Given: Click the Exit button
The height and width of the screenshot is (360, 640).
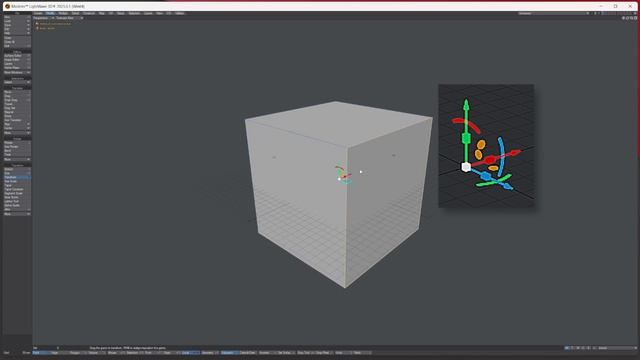Looking at the screenshot, I should click(x=17, y=46).
